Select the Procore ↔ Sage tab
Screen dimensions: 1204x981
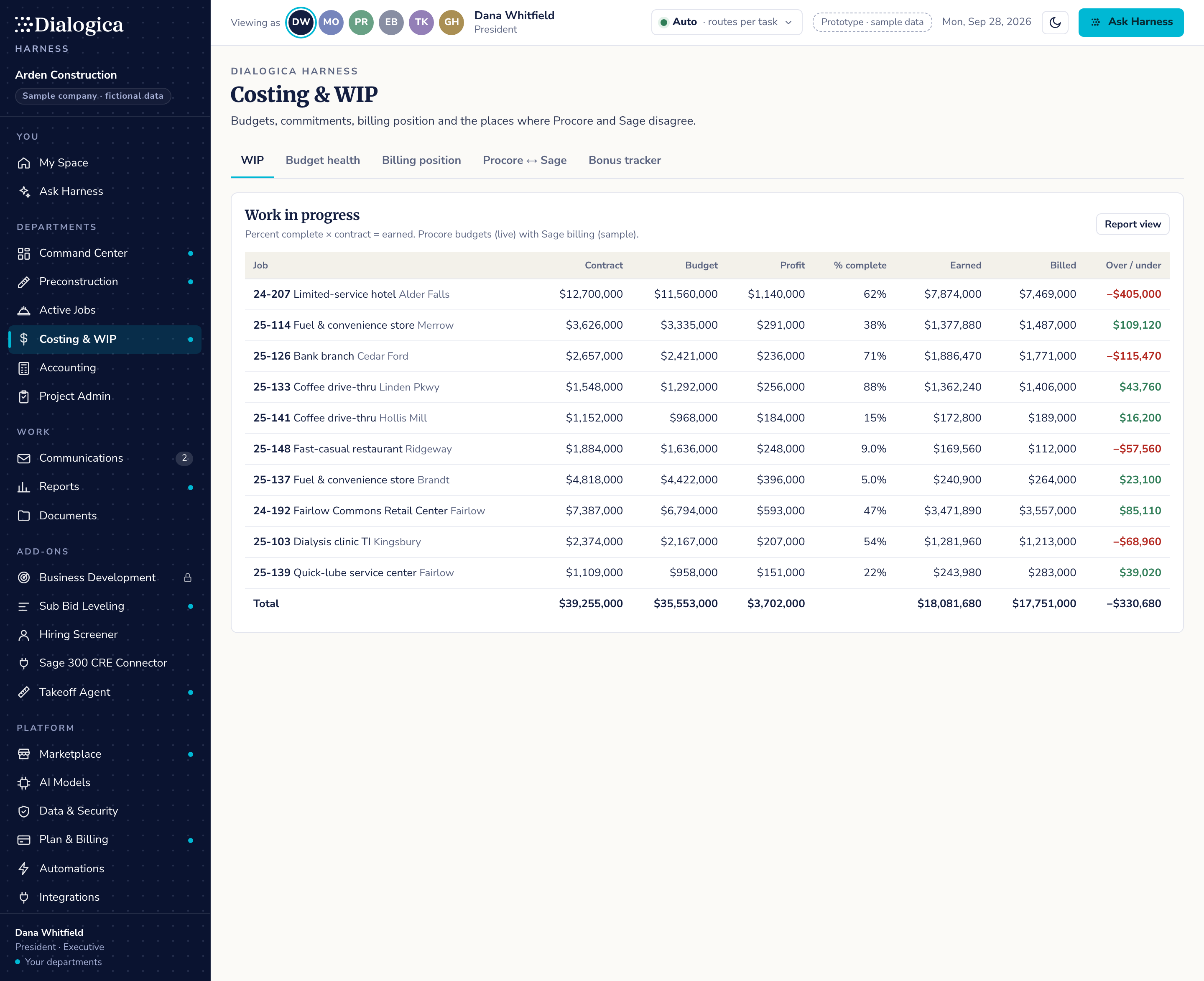click(x=524, y=161)
